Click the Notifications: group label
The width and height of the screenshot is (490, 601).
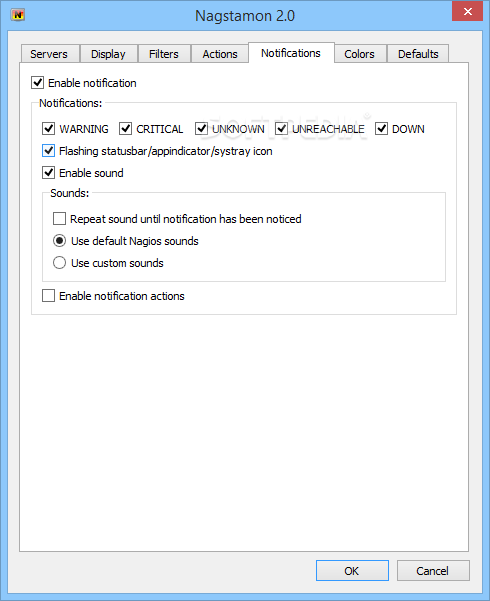click(71, 103)
